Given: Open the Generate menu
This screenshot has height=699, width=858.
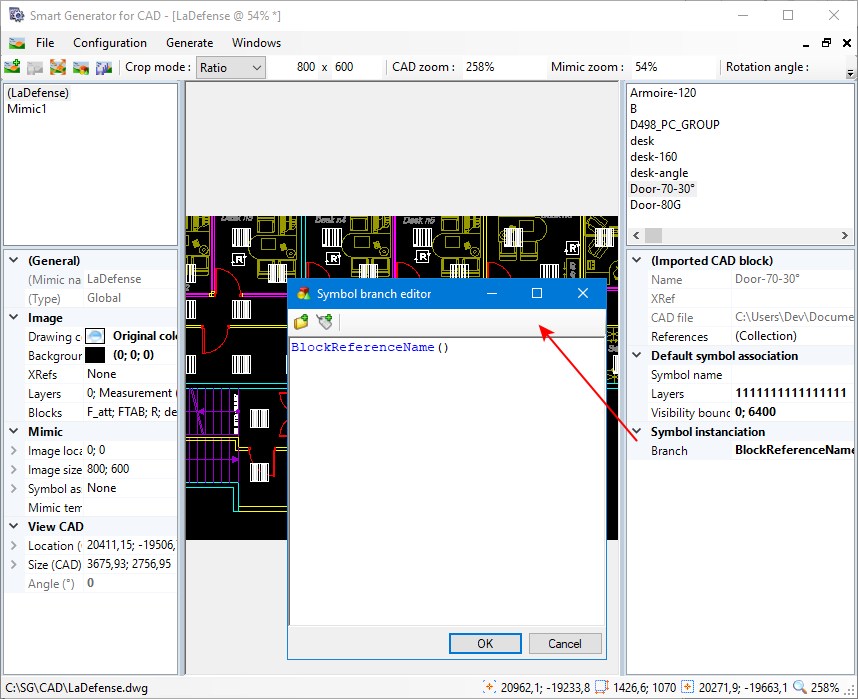Looking at the screenshot, I should 189,43.
